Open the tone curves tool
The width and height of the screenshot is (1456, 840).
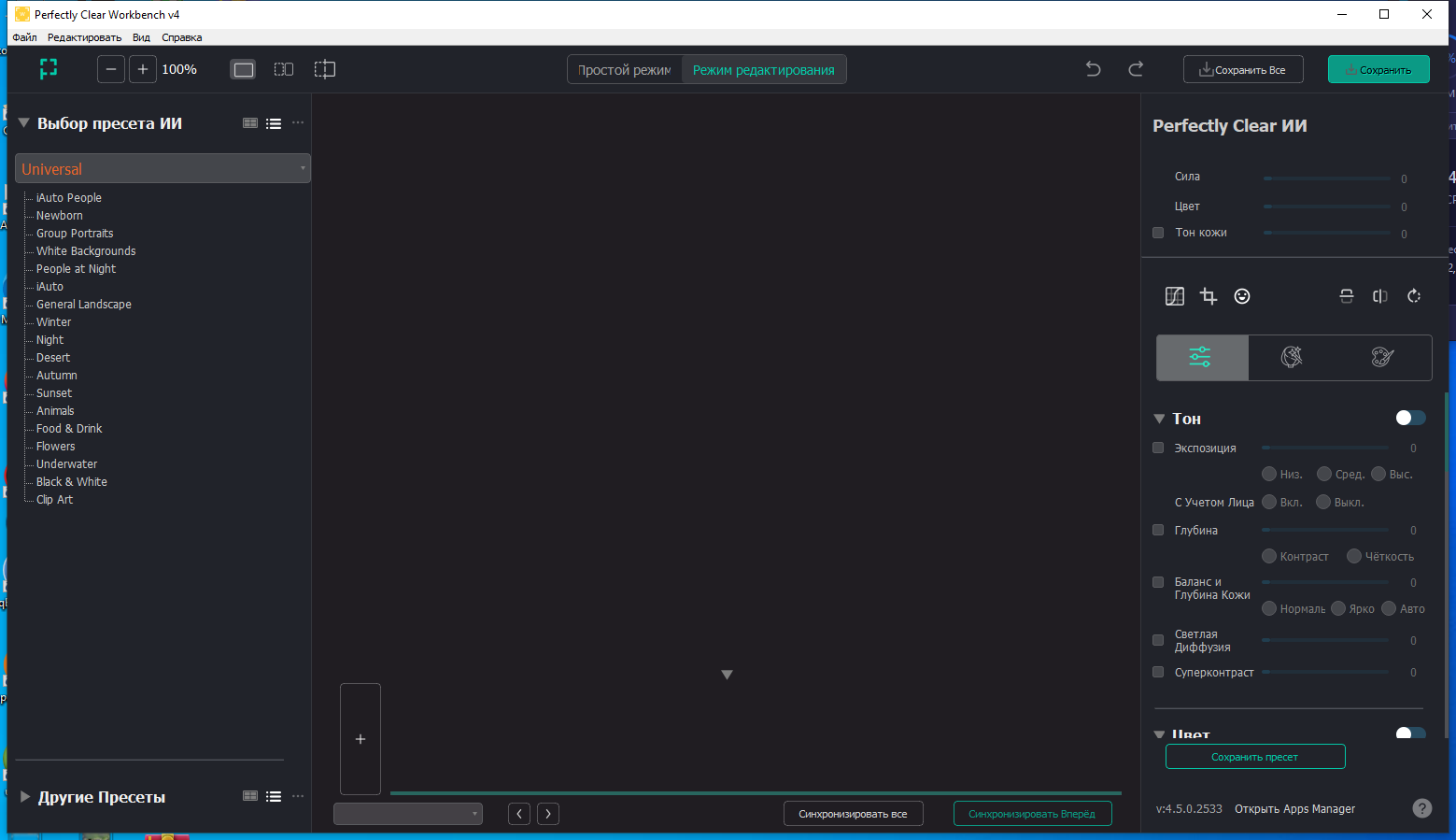tap(1174, 296)
